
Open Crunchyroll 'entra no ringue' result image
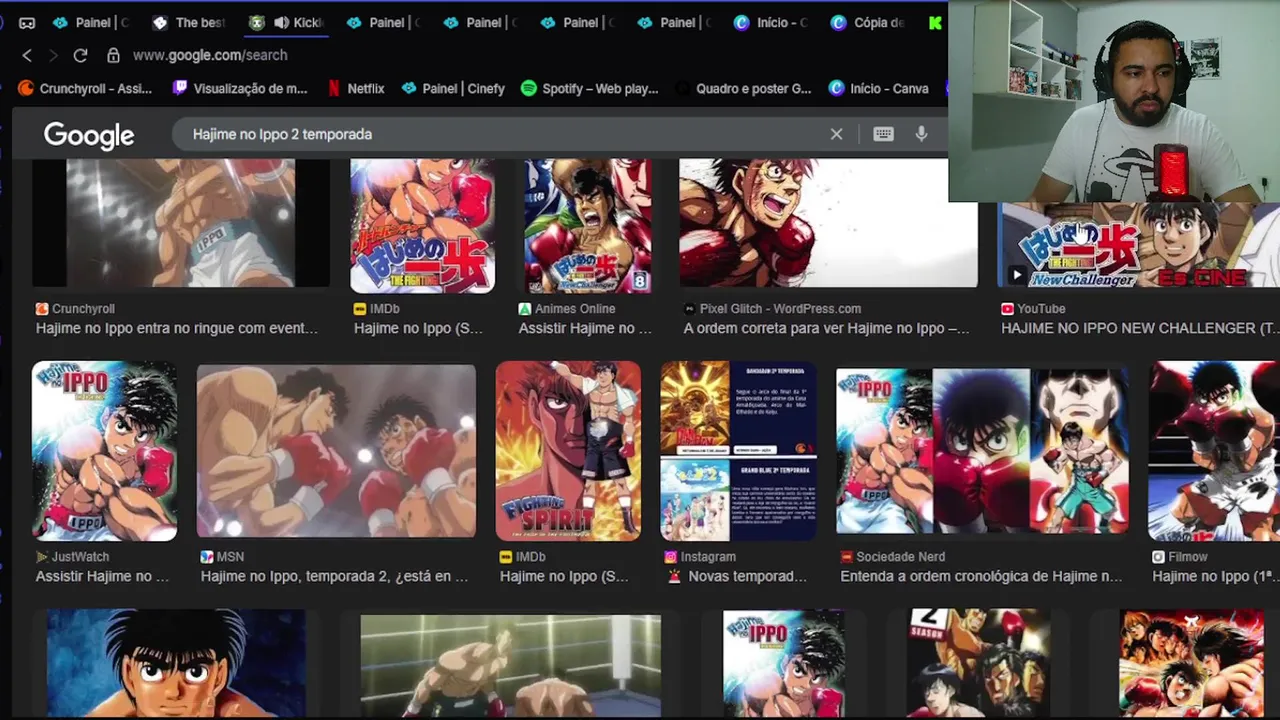coord(181,223)
